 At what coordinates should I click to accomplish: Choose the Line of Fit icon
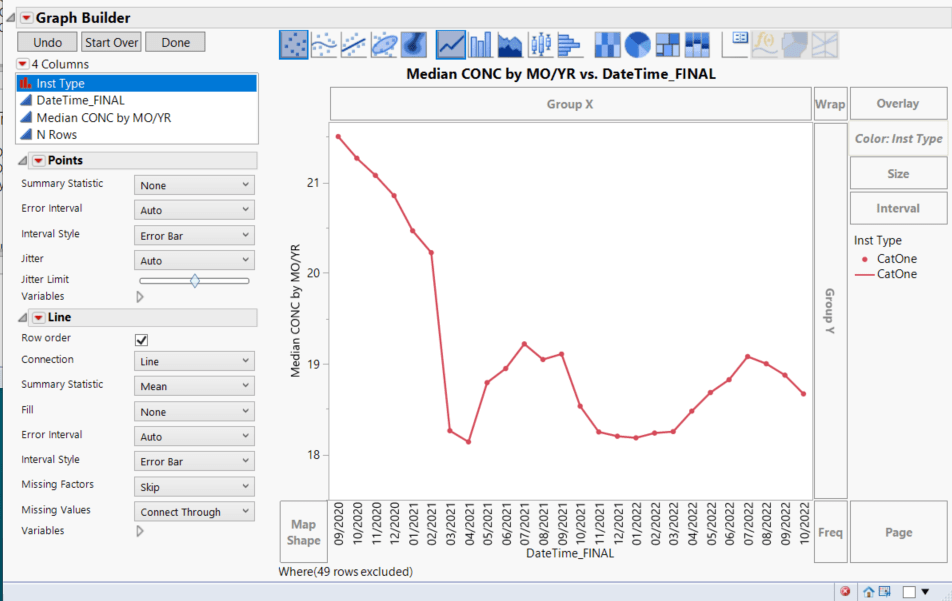coord(353,45)
